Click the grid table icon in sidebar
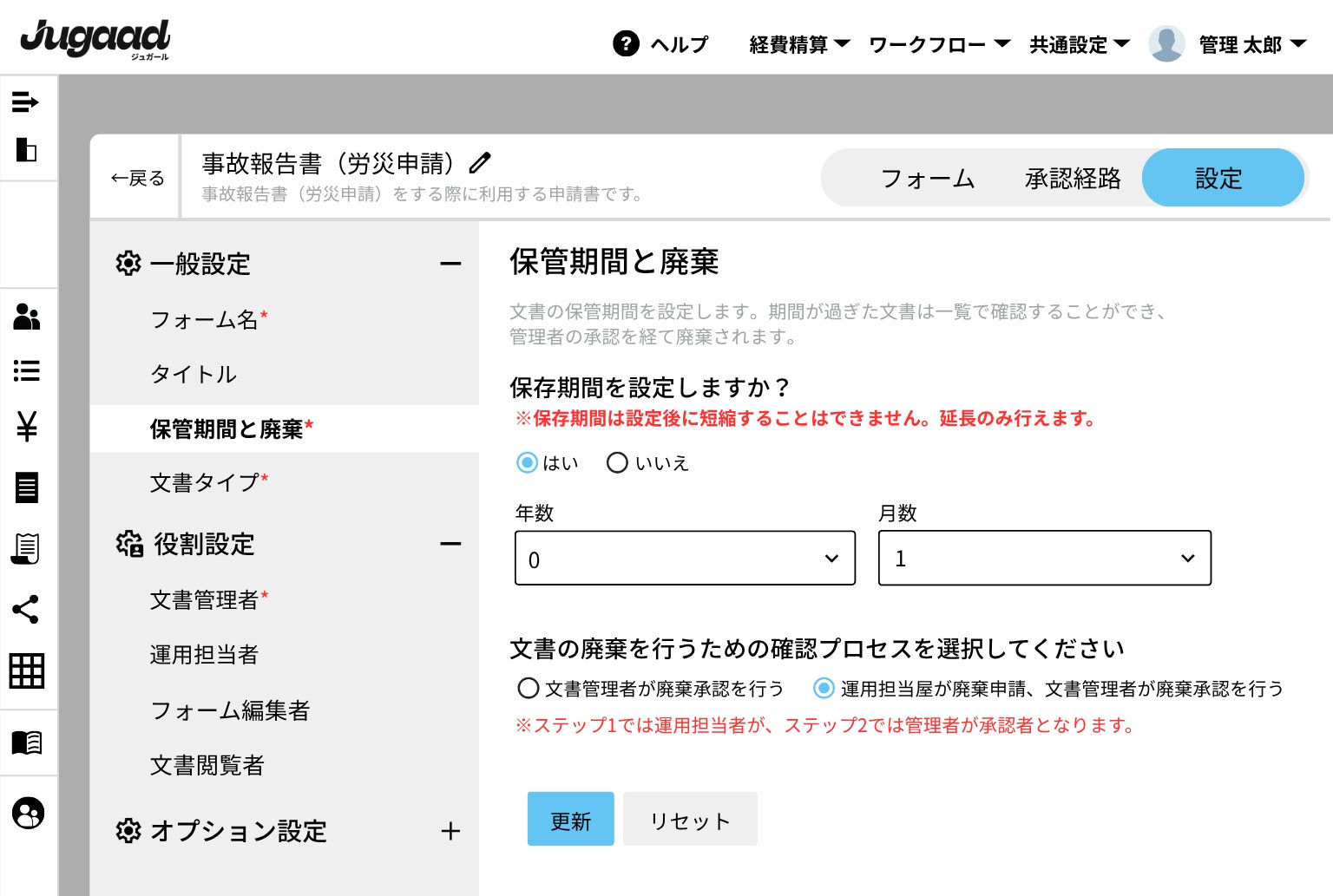This screenshot has height=896, width=1333. click(27, 670)
